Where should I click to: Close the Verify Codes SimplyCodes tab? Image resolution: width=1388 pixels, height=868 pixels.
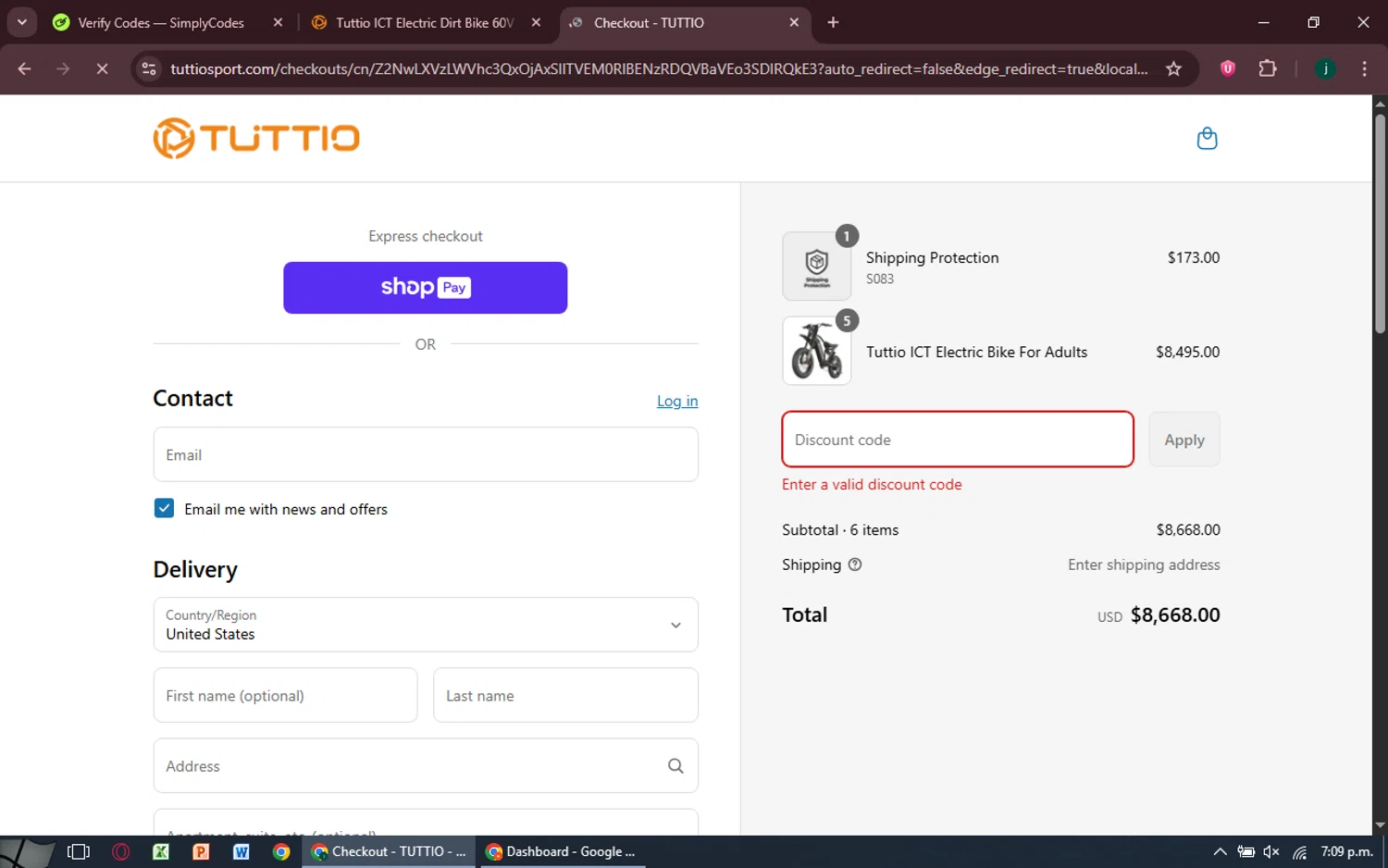pyautogui.click(x=278, y=22)
